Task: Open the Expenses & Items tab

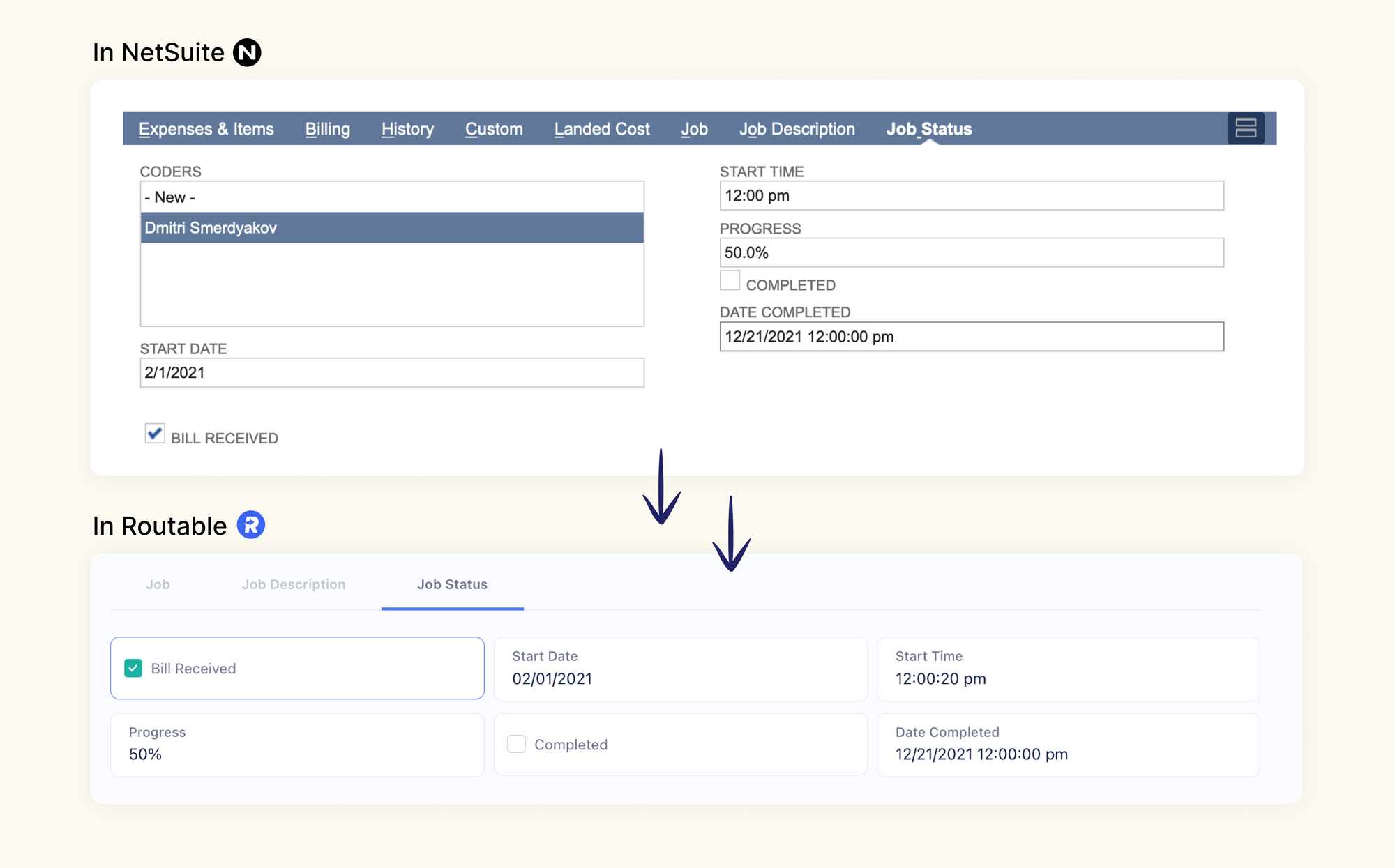Action: tap(206, 129)
